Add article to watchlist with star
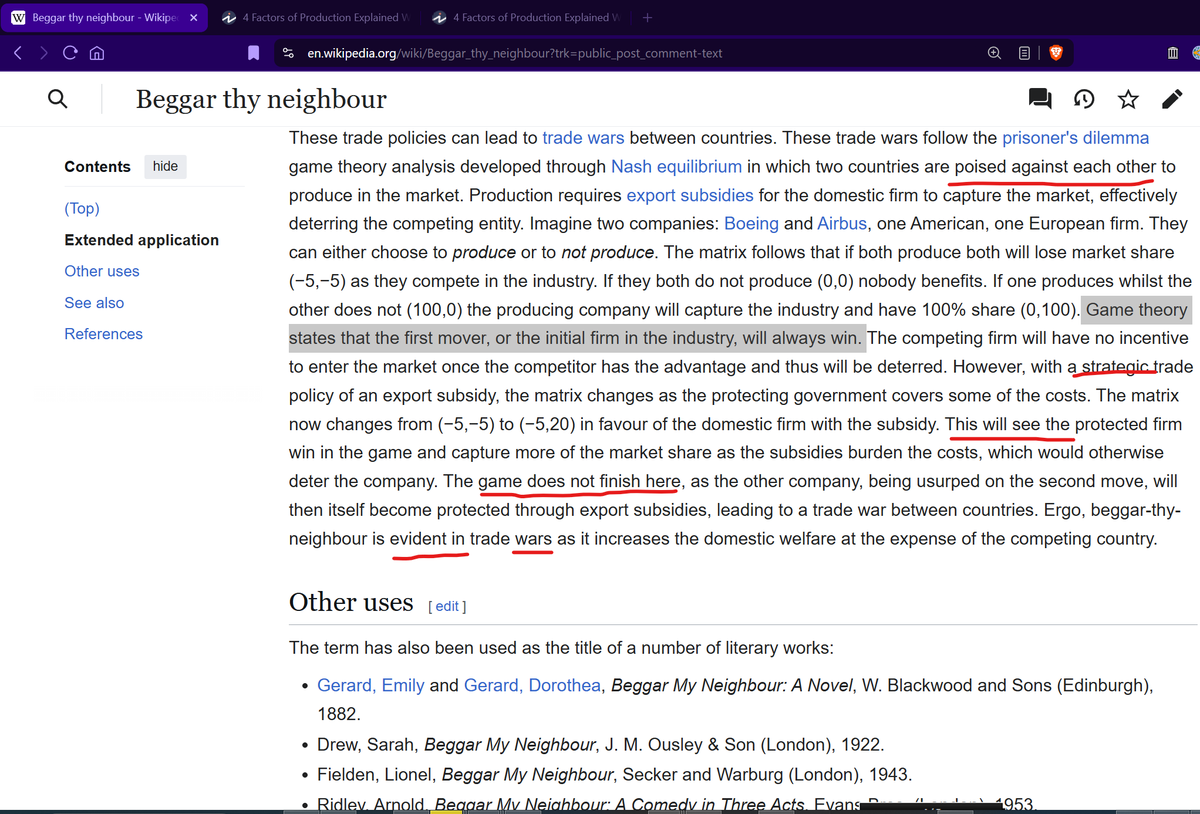This screenshot has width=1200, height=814. coord(1128,98)
